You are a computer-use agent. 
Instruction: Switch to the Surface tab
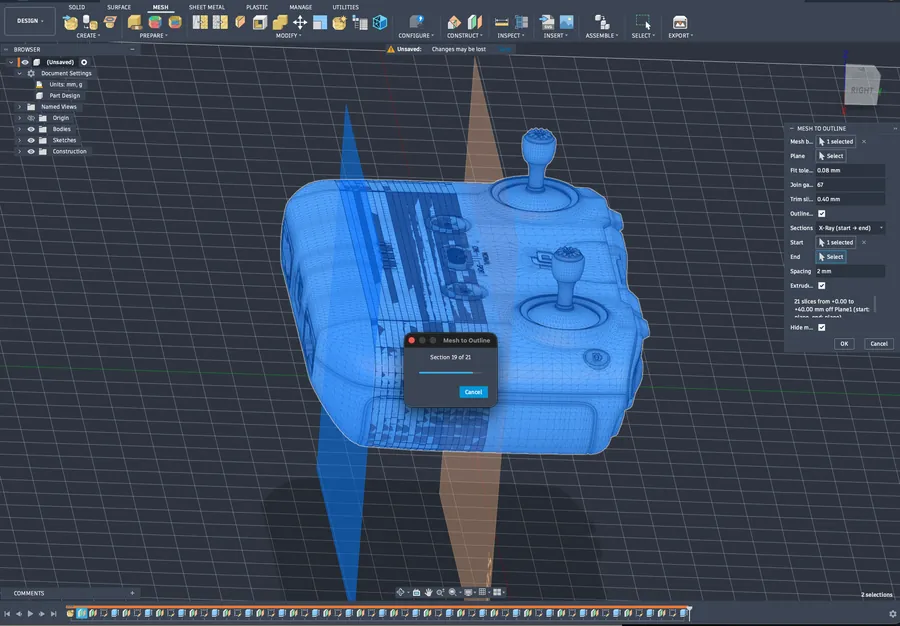pos(119,7)
